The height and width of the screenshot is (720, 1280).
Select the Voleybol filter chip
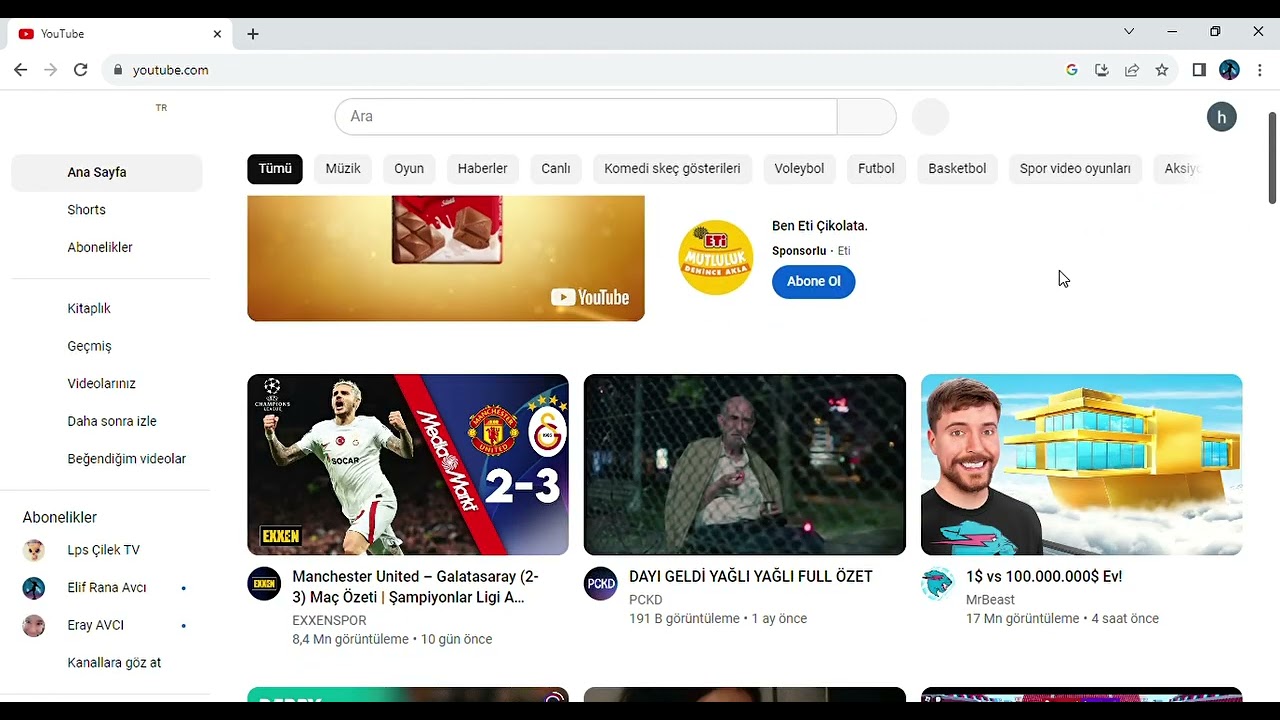[799, 169]
